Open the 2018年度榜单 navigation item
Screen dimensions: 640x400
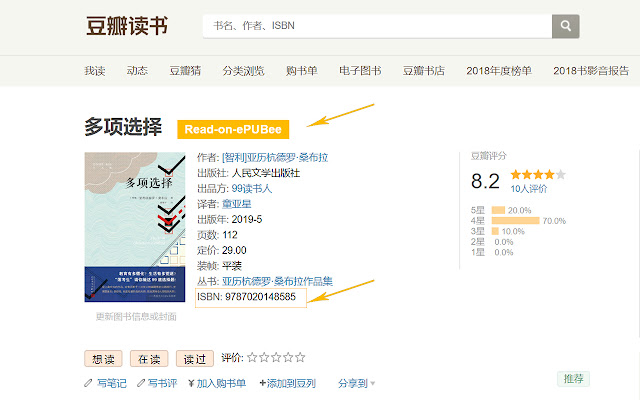pyautogui.click(x=499, y=71)
